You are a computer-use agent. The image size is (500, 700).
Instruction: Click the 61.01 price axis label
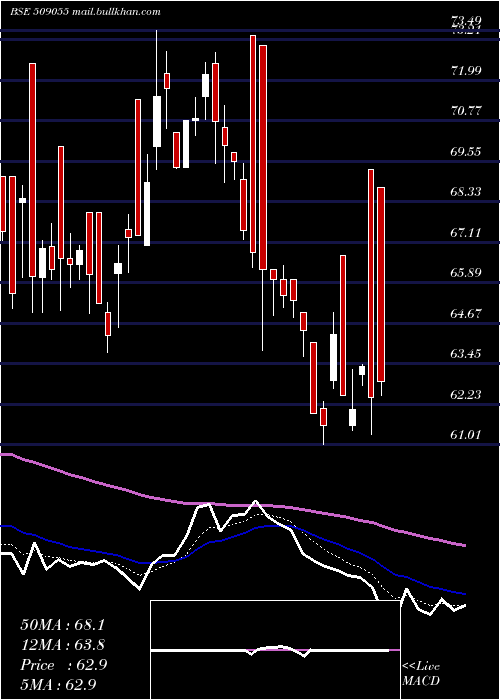click(x=466, y=434)
